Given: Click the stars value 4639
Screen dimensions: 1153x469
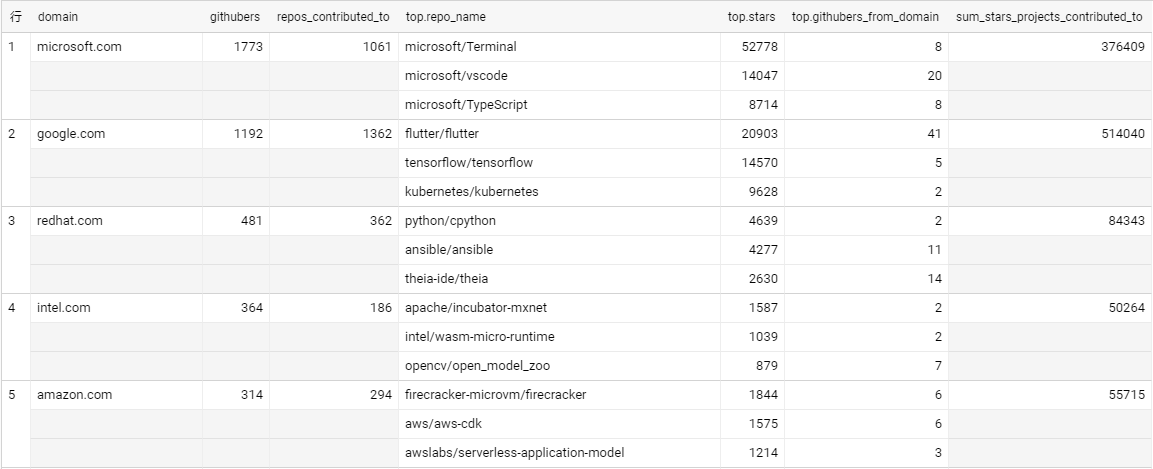Looking at the screenshot, I should (764, 221).
